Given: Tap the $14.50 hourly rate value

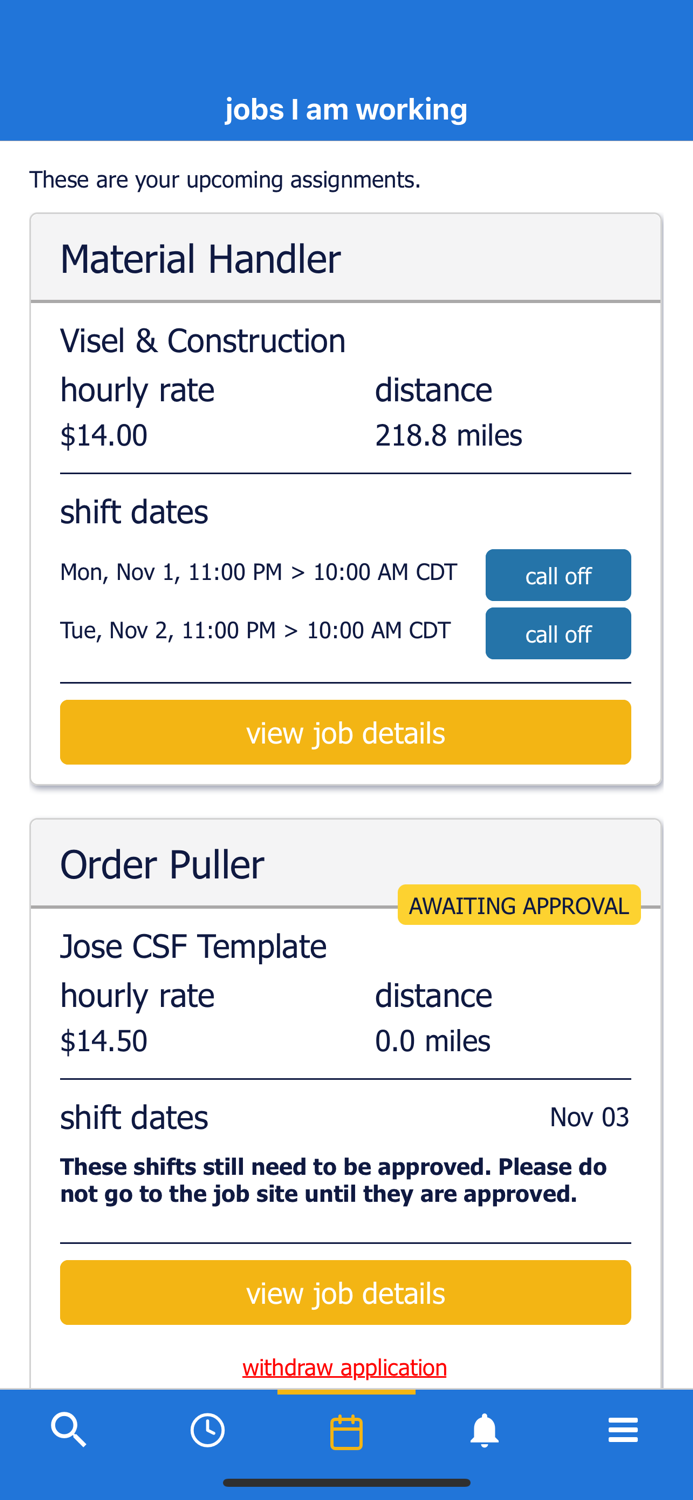Looking at the screenshot, I should click(104, 1041).
